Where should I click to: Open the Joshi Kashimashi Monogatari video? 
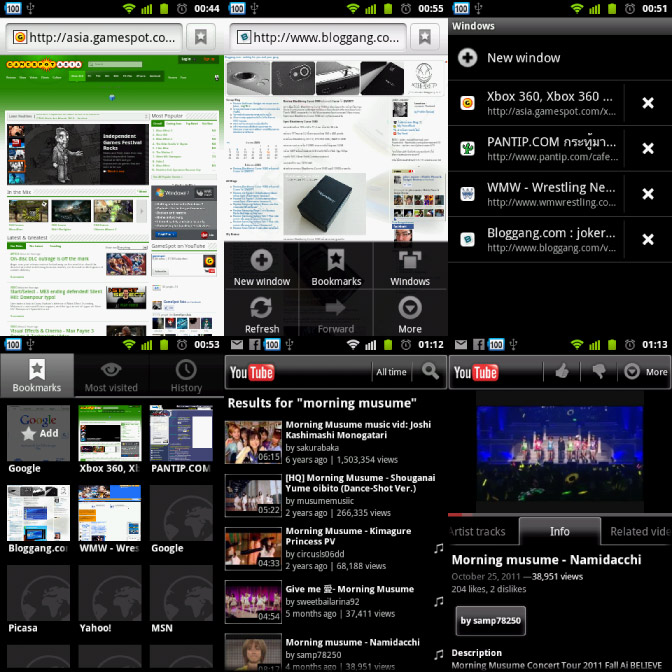pos(336,442)
